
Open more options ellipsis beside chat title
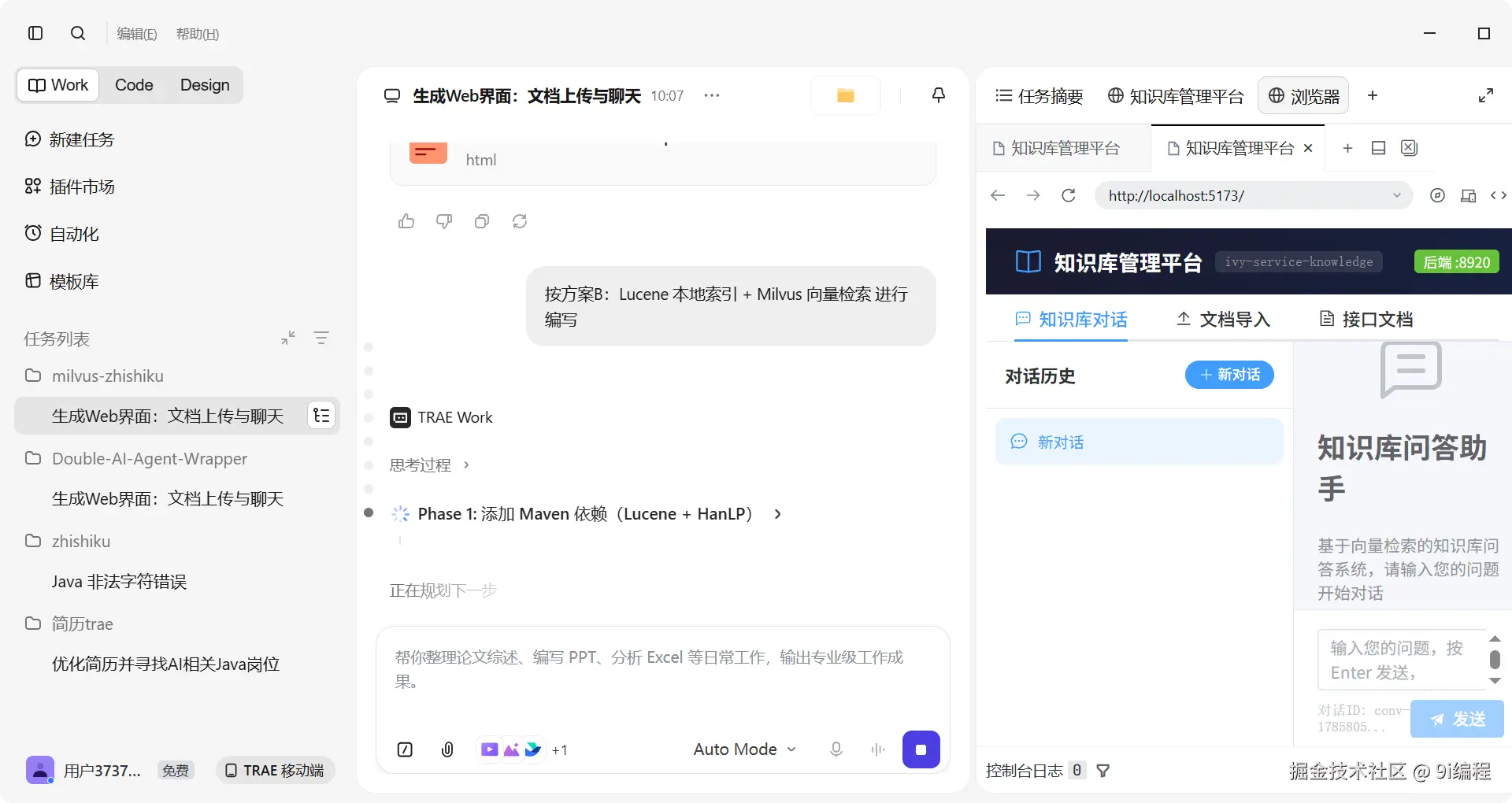[712, 95]
